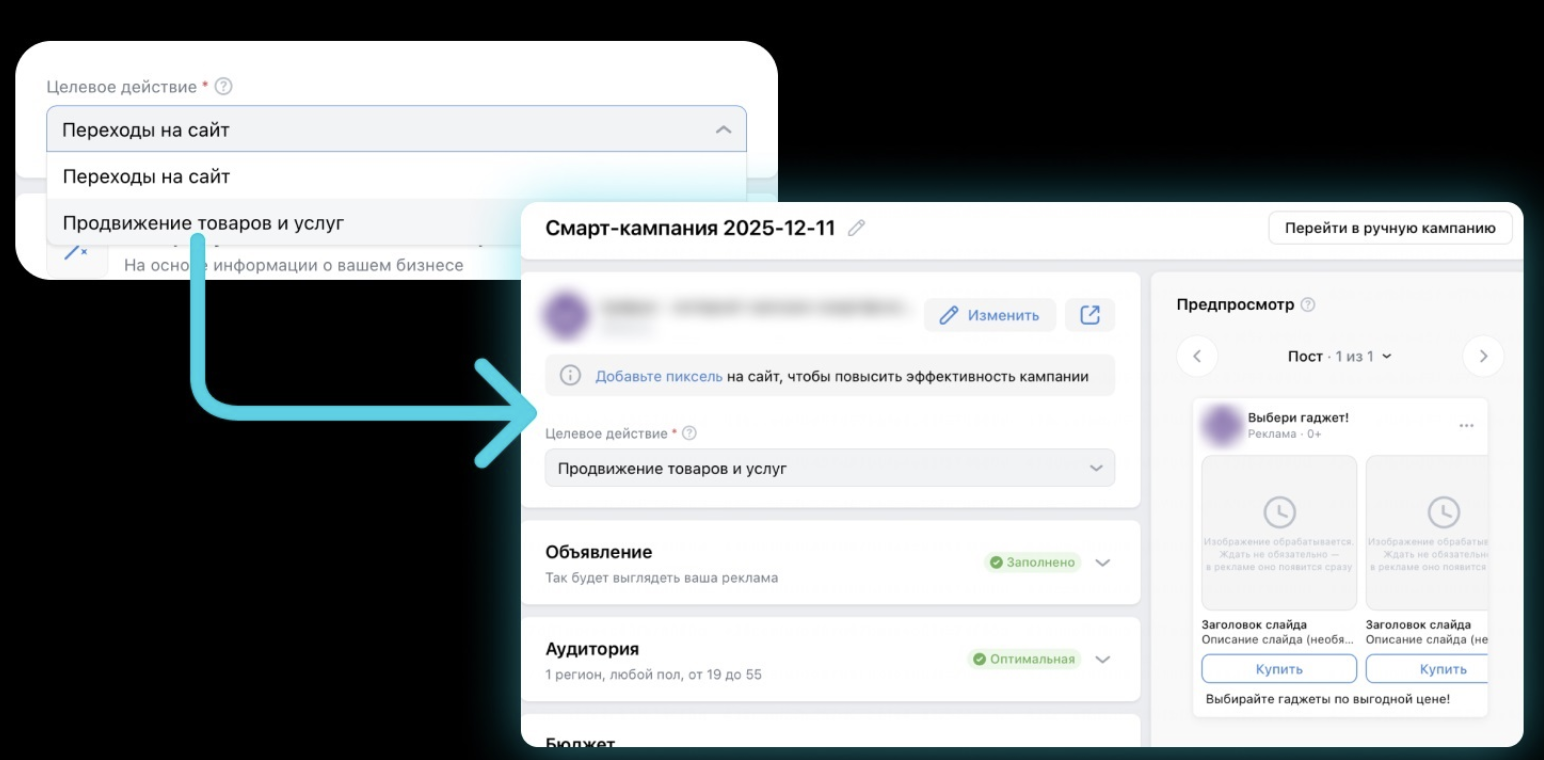Click the Перейти в ручную кампанию button

click(1390, 227)
